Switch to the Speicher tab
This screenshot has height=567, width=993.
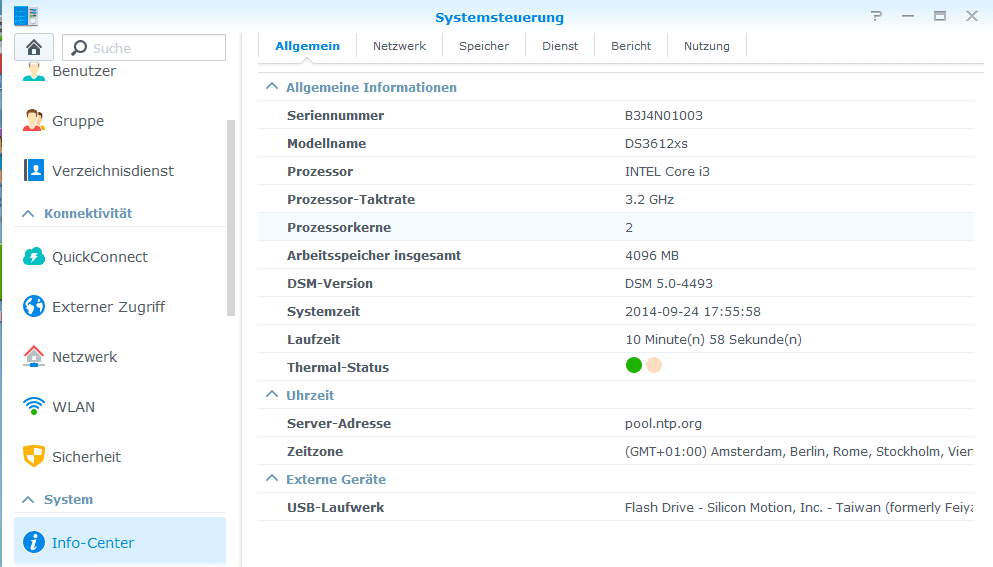484,46
